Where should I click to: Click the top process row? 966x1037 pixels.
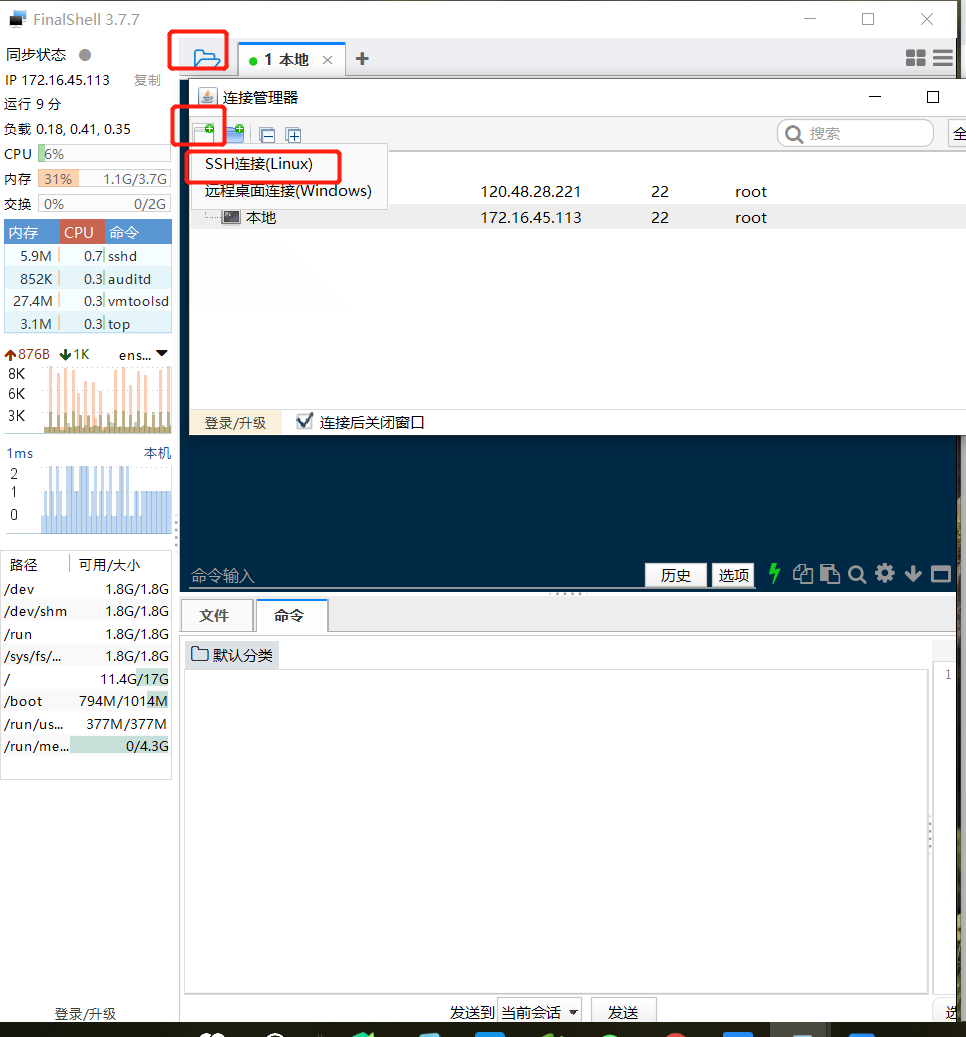click(x=88, y=323)
